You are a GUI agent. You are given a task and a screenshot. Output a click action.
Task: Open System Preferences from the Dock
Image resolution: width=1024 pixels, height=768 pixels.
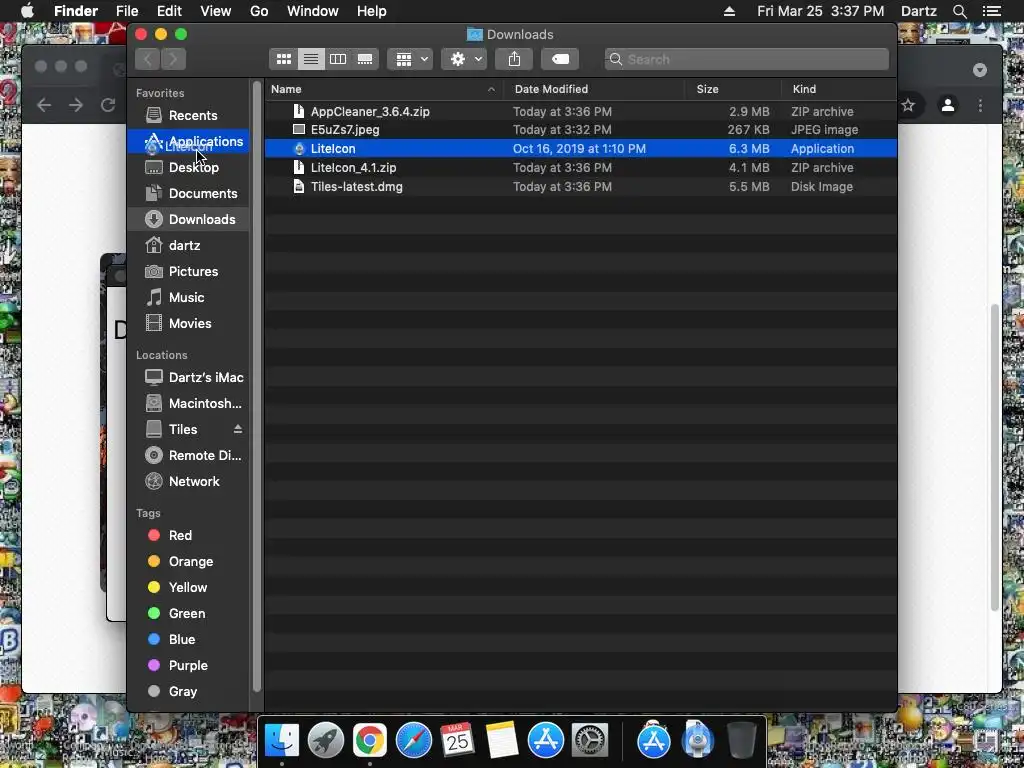(590, 741)
